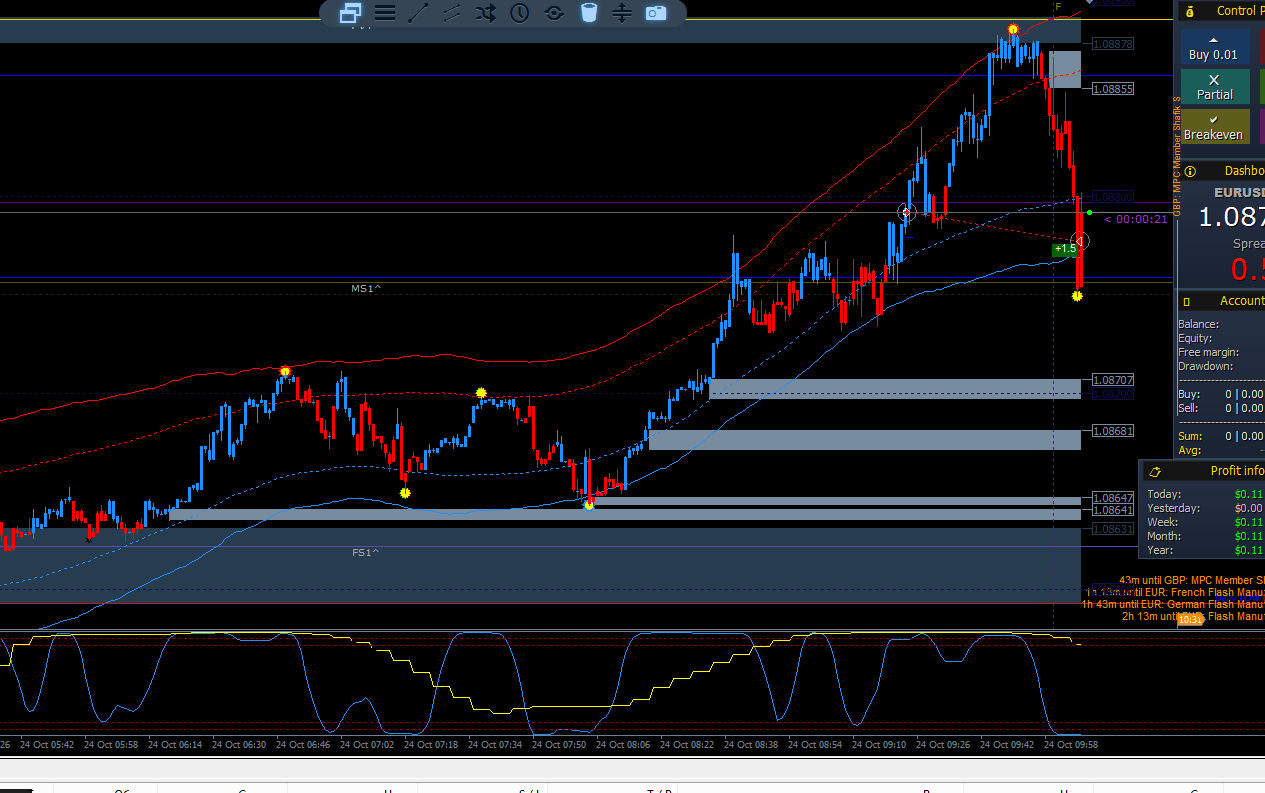This screenshot has height=793, width=1265.
Task: Click the 43m until GBP news line
Action: tap(1192, 580)
